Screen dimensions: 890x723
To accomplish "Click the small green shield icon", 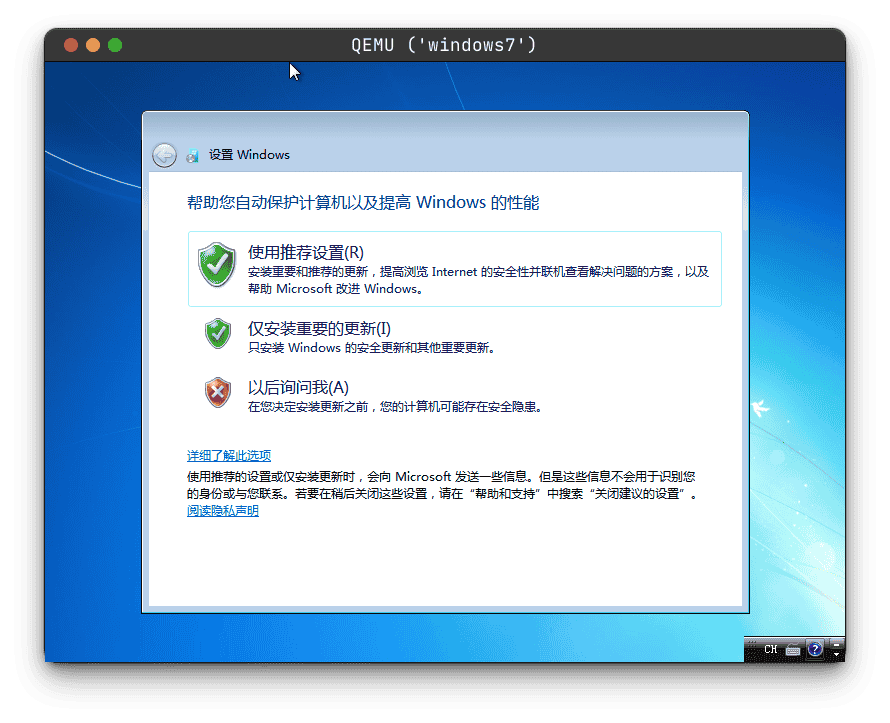I will [218, 333].
